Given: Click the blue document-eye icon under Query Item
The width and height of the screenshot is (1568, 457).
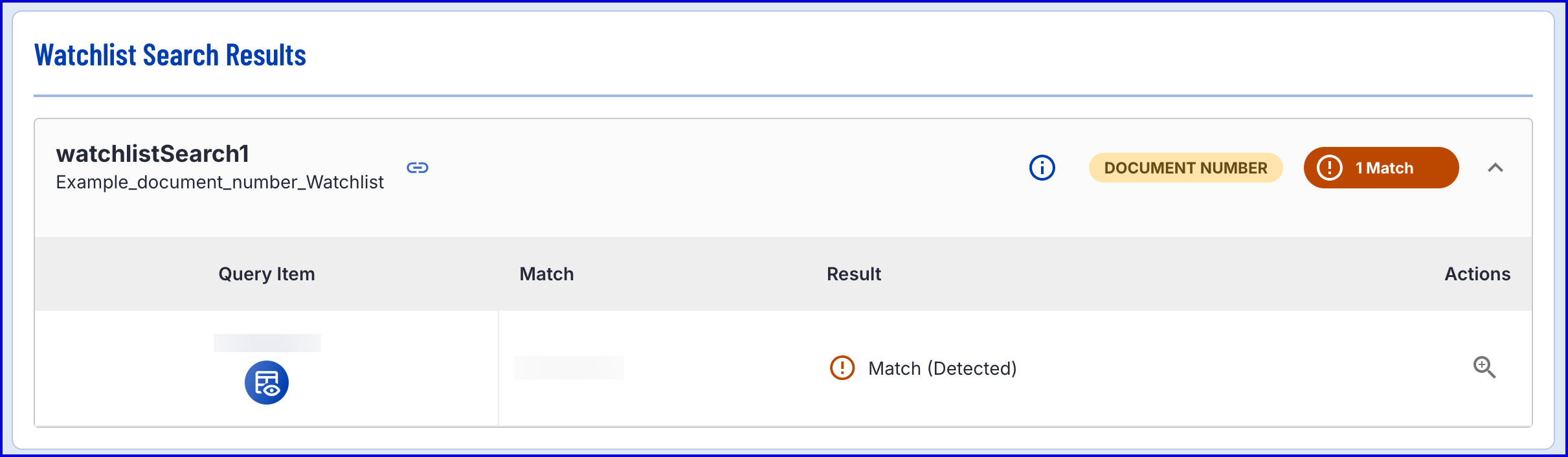Looking at the screenshot, I should 267,383.
